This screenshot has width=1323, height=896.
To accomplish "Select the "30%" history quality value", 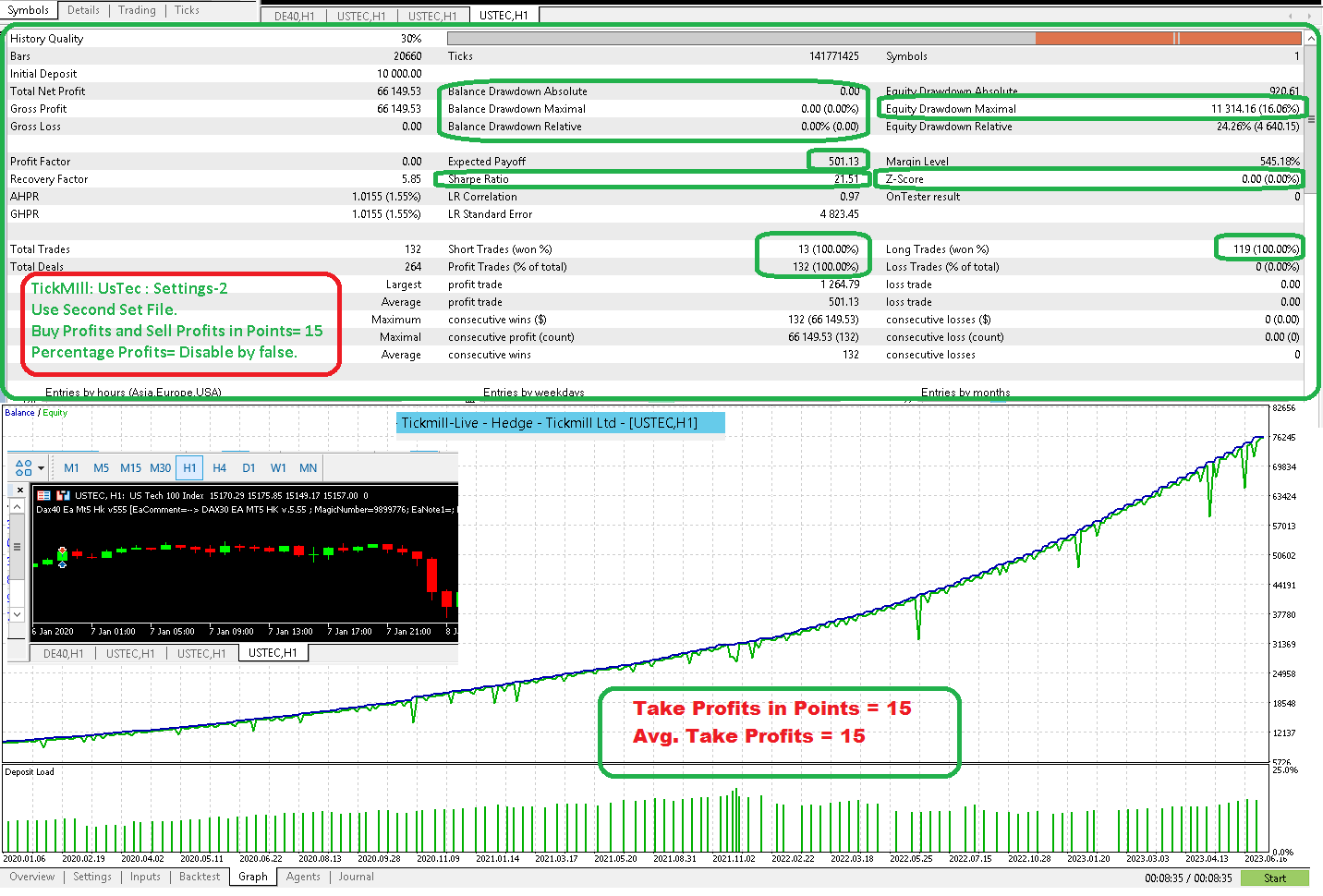I will (411, 39).
